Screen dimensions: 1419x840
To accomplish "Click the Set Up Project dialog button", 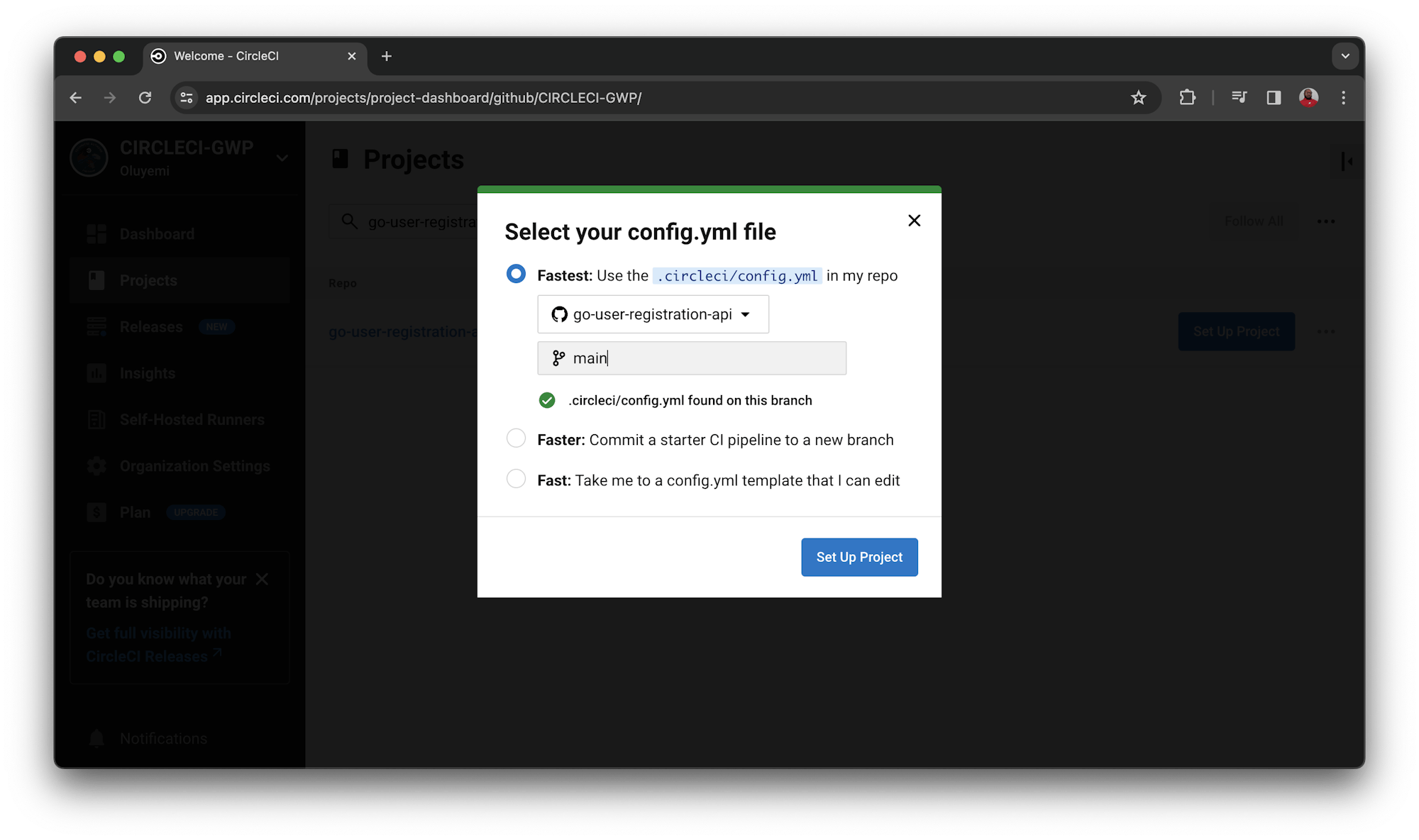I will click(859, 557).
